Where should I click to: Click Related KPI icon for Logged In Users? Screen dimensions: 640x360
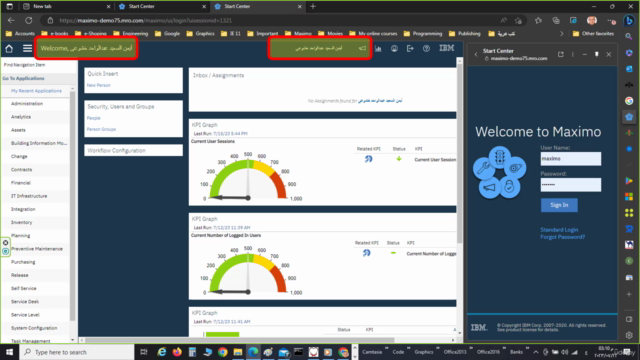coord(367,253)
